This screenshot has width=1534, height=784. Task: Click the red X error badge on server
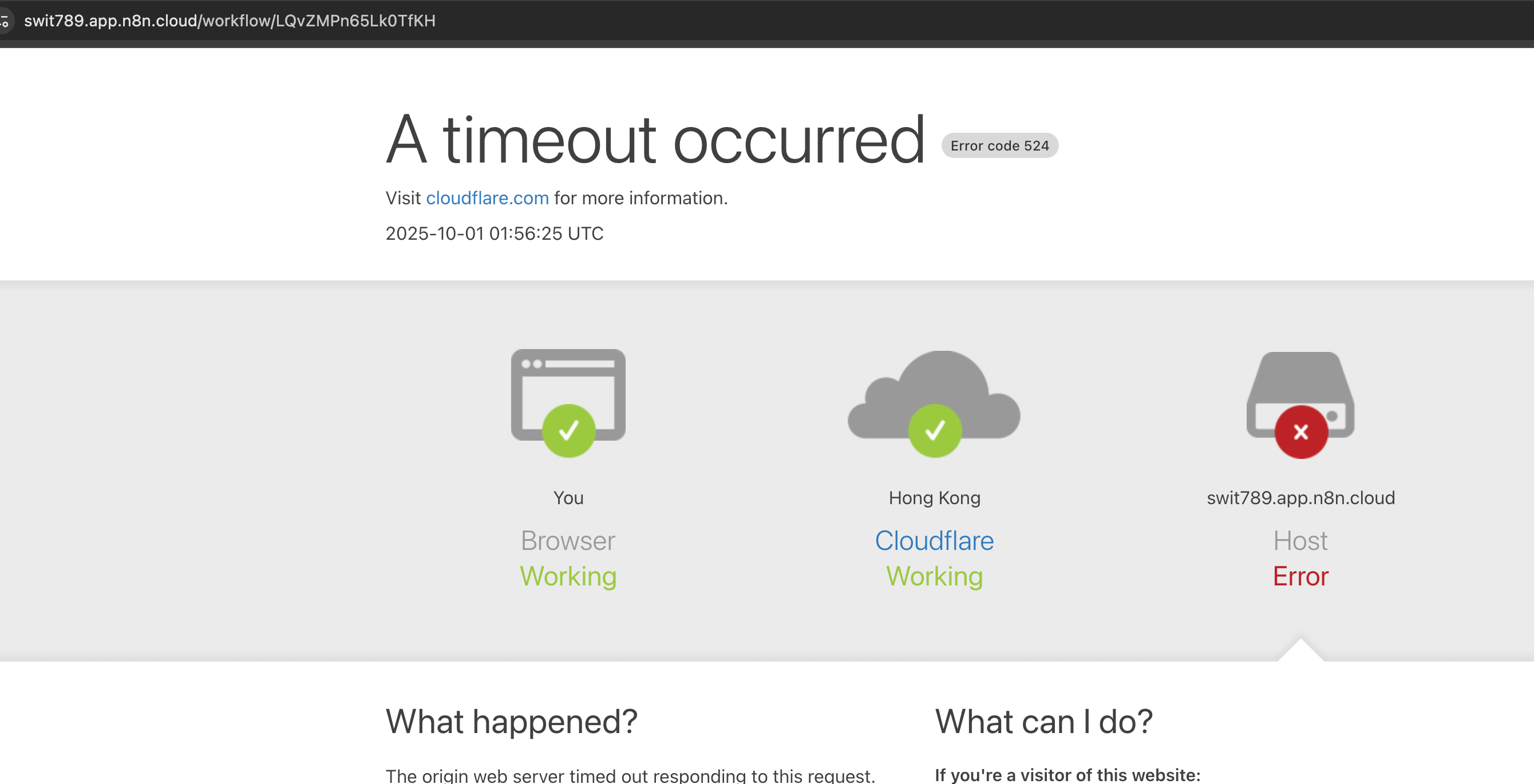[1300, 432]
